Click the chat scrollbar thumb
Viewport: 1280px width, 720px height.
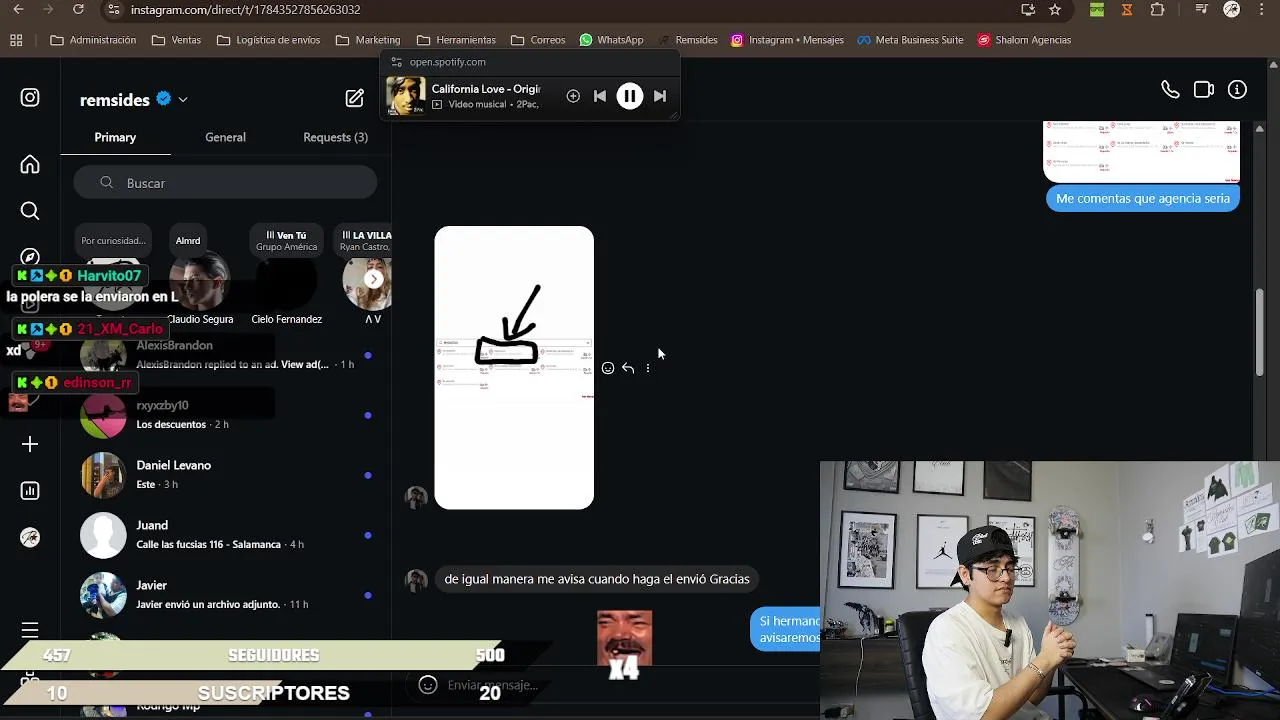(1260, 333)
